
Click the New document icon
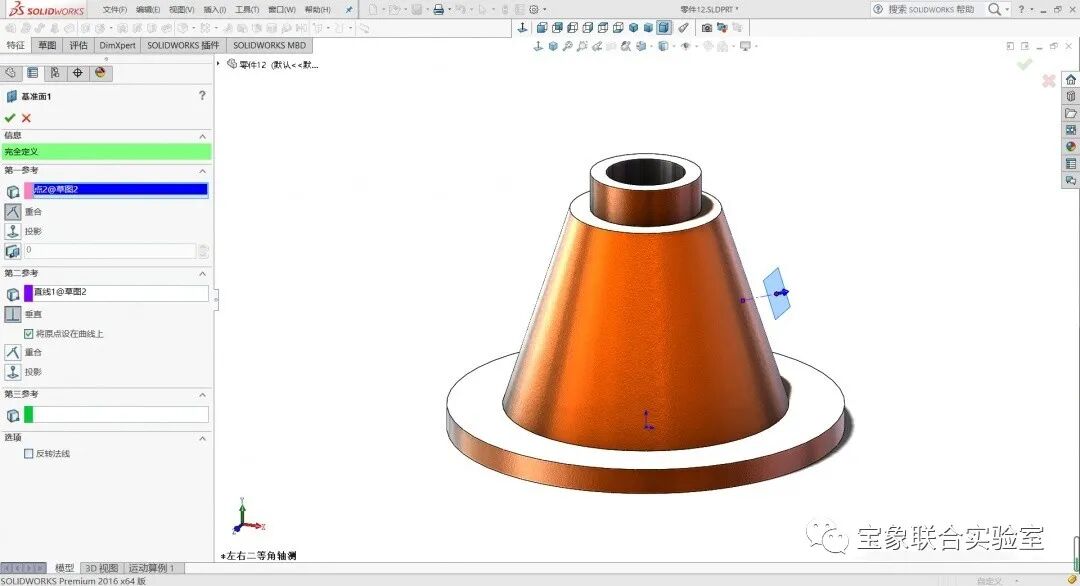[373, 10]
